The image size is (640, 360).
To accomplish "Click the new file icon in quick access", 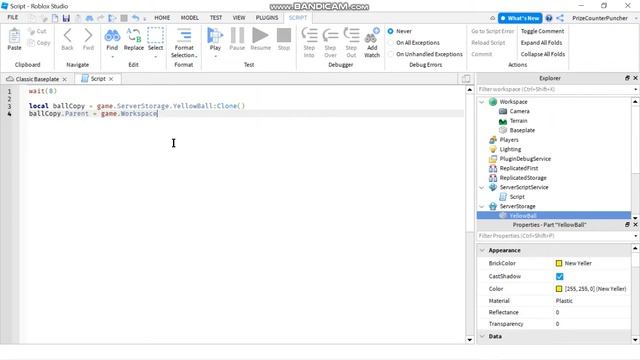I will tap(55, 18).
